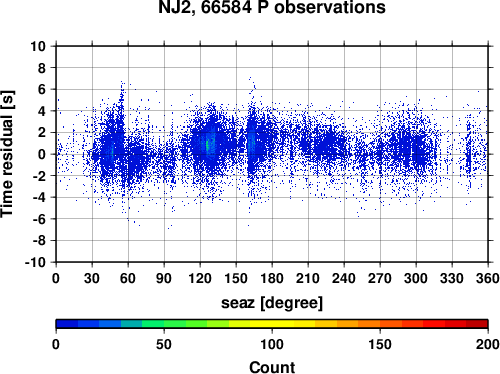Image resolution: width=500 pixels, height=374 pixels.
Task: Click the y-axis tick label 10
Action: coord(38,46)
